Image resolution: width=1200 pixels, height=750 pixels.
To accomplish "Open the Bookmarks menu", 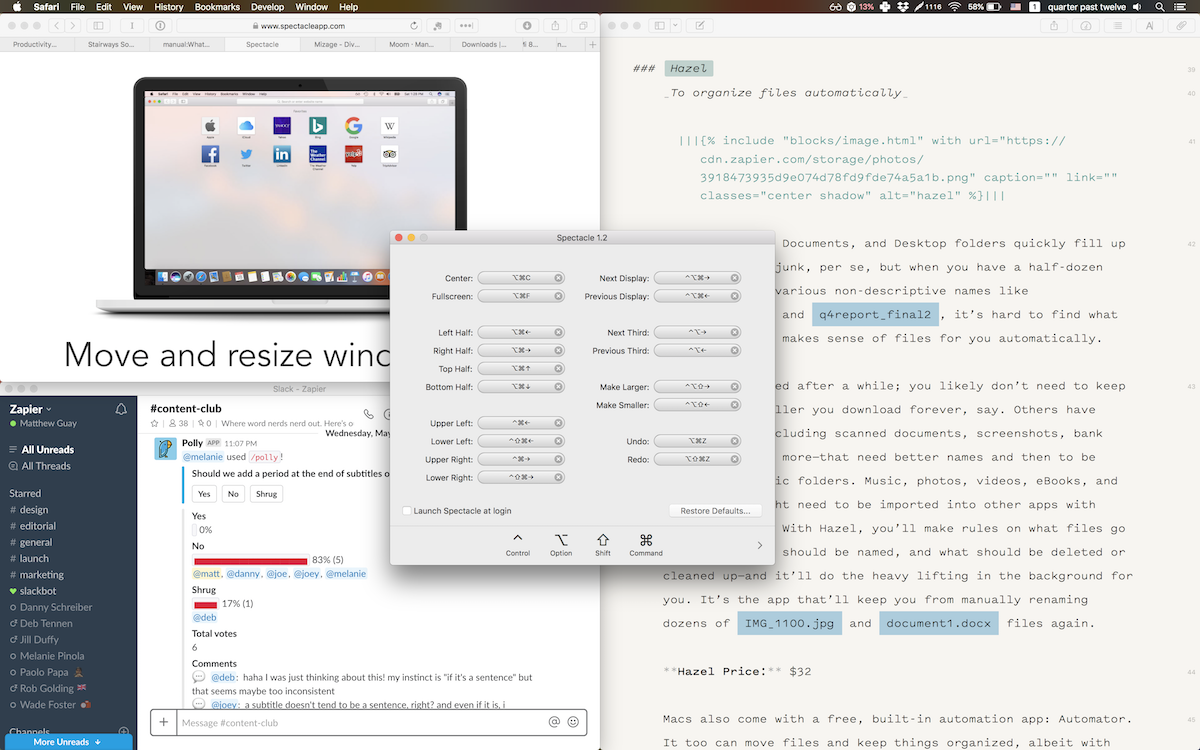I will tap(216, 6).
